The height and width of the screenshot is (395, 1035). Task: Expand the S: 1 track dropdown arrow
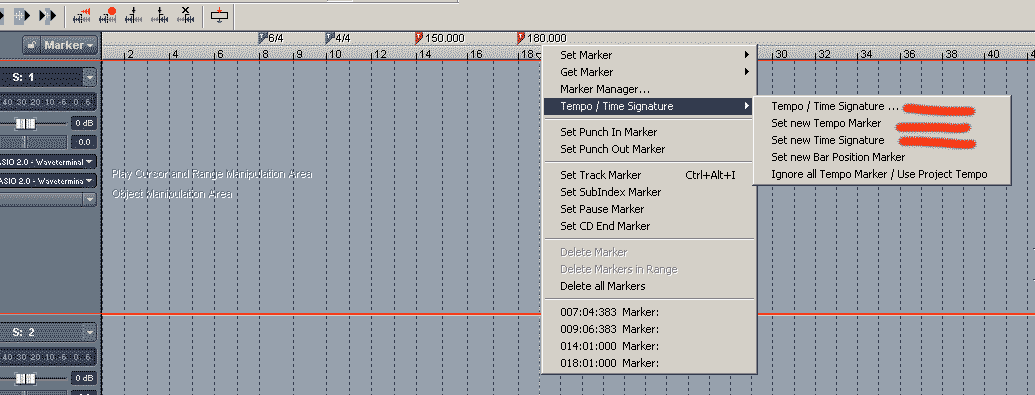point(90,78)
